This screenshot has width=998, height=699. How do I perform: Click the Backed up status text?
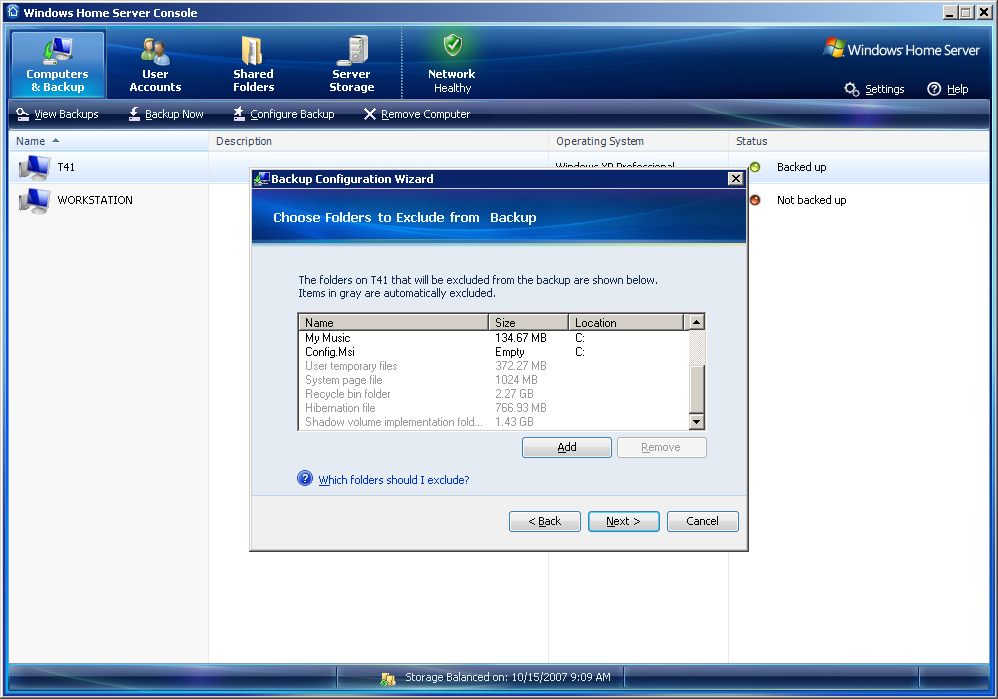click(x=801, y=167)
